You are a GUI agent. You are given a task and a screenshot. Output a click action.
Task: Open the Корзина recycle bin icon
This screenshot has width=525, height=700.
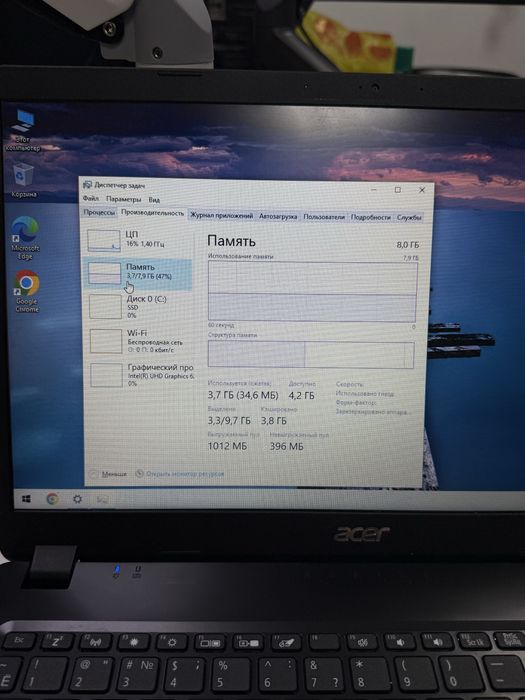(23, 180)
